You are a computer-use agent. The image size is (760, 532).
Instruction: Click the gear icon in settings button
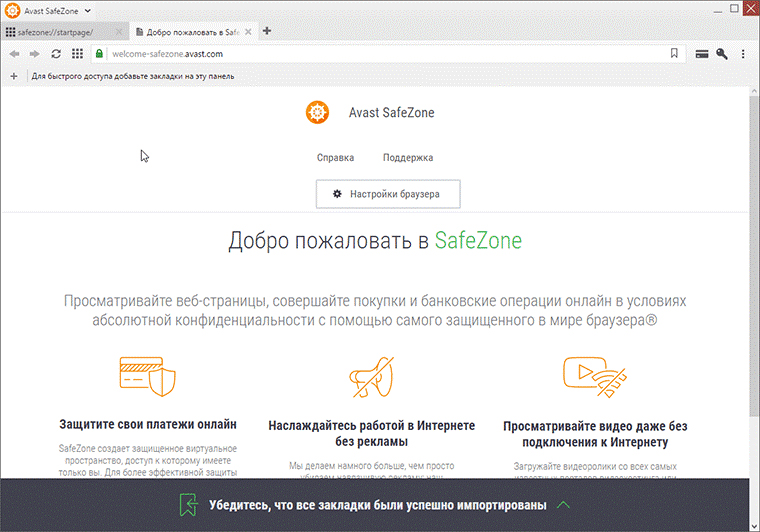tap(337, 194)
